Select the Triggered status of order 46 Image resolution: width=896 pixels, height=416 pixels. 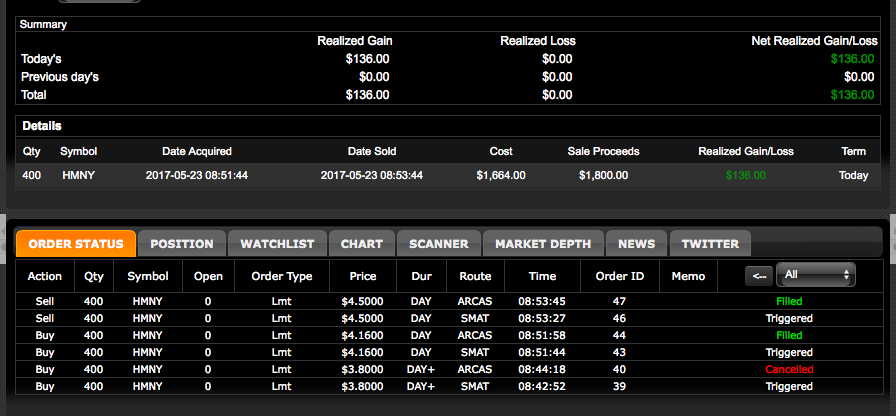(x=788, y=318)
